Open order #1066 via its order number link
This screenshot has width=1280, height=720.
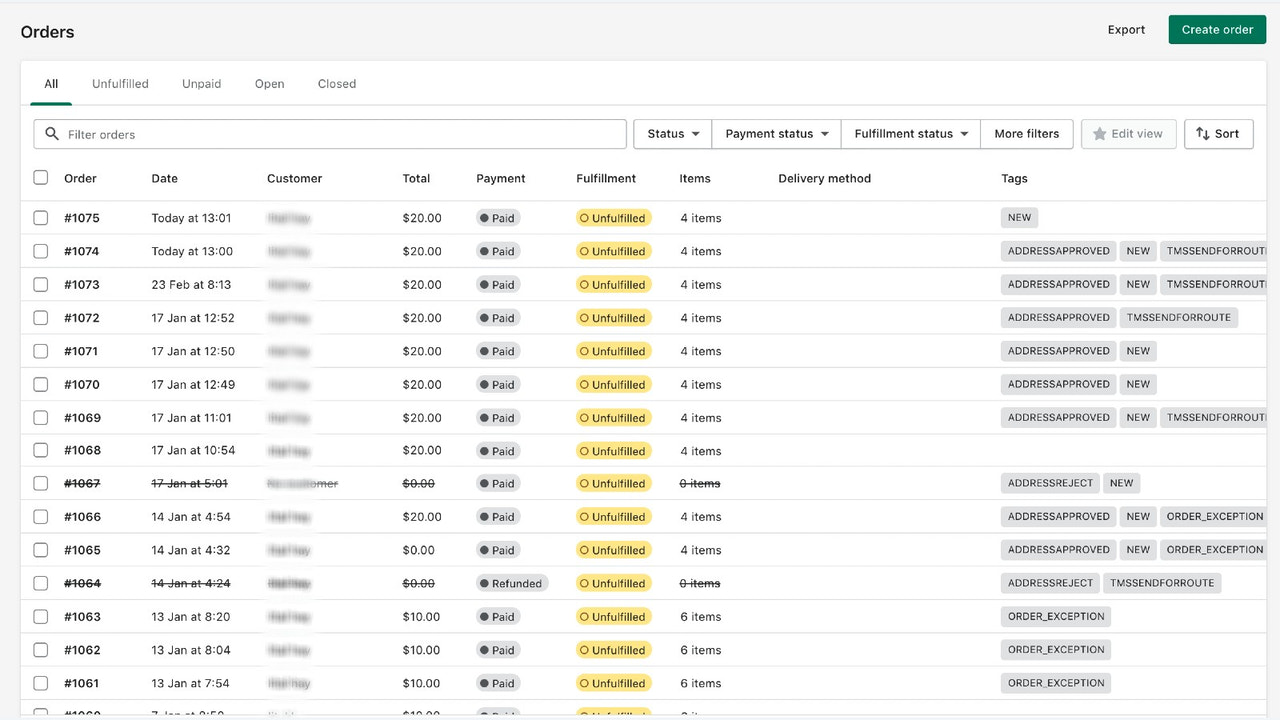coord(82,516)
